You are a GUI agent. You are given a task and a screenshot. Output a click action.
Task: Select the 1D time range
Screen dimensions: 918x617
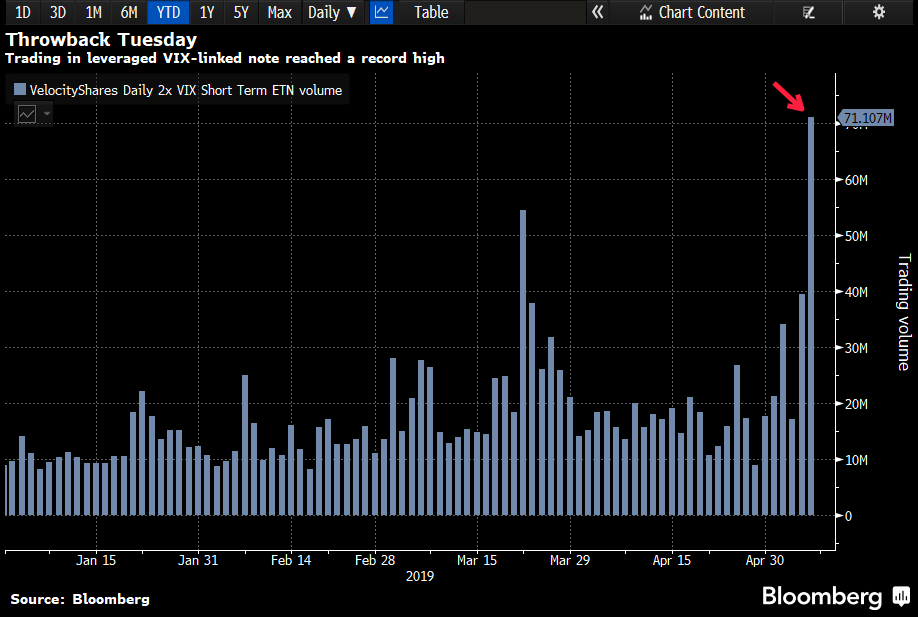pos(23,12)
